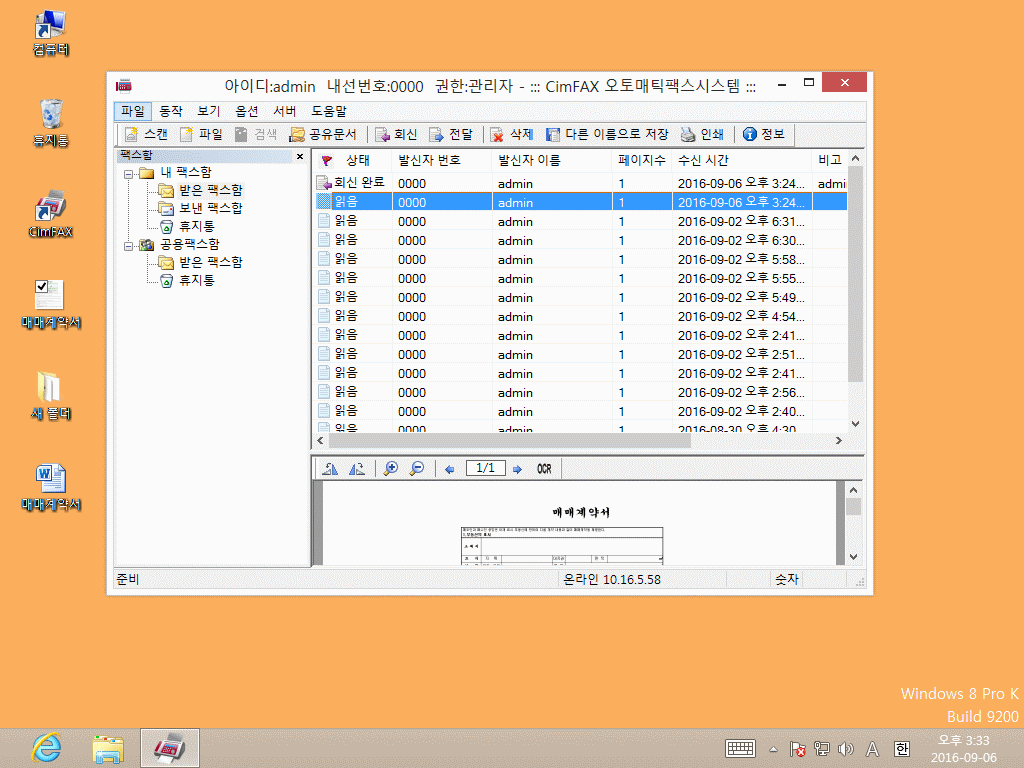Click the page number field showing 1/1

(485, 468)
